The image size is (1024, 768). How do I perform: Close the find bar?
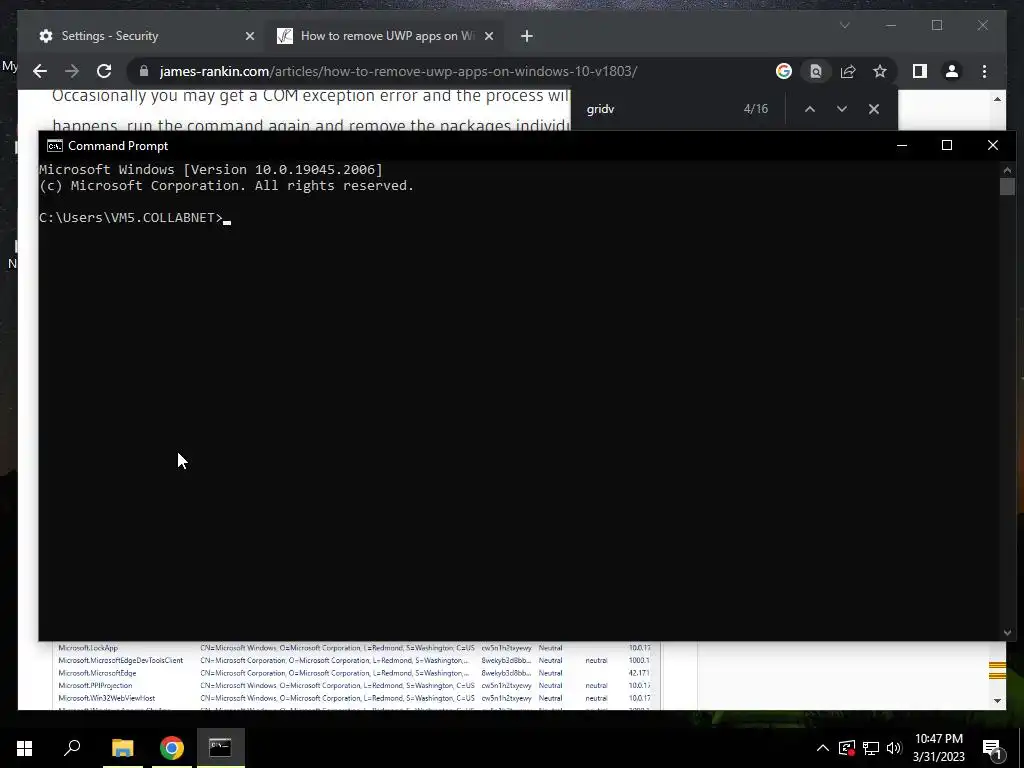click(x=874, y=109)
